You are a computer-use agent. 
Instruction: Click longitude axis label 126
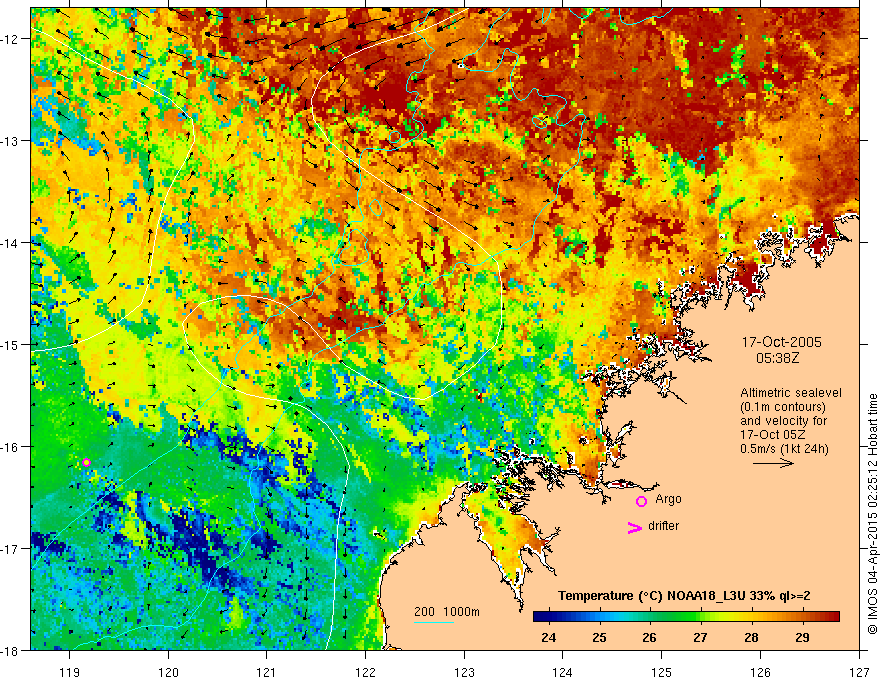(760, 672)
